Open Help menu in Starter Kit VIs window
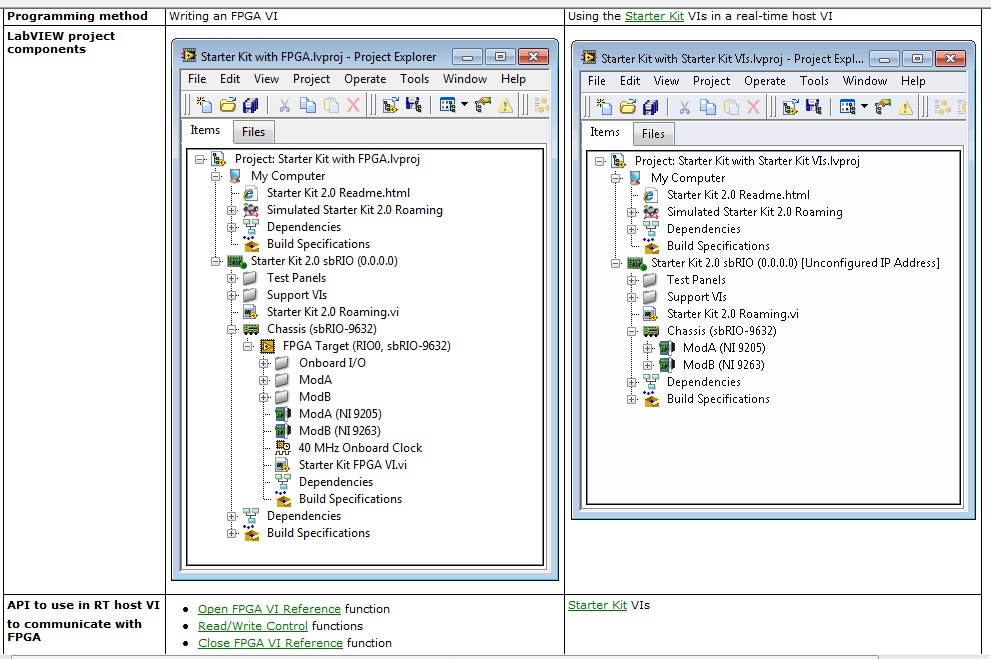 point(913,81)
